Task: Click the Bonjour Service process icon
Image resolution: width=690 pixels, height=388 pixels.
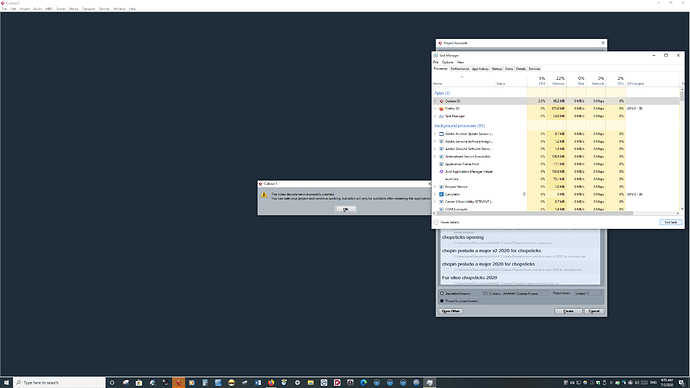Action: [441, 187]
